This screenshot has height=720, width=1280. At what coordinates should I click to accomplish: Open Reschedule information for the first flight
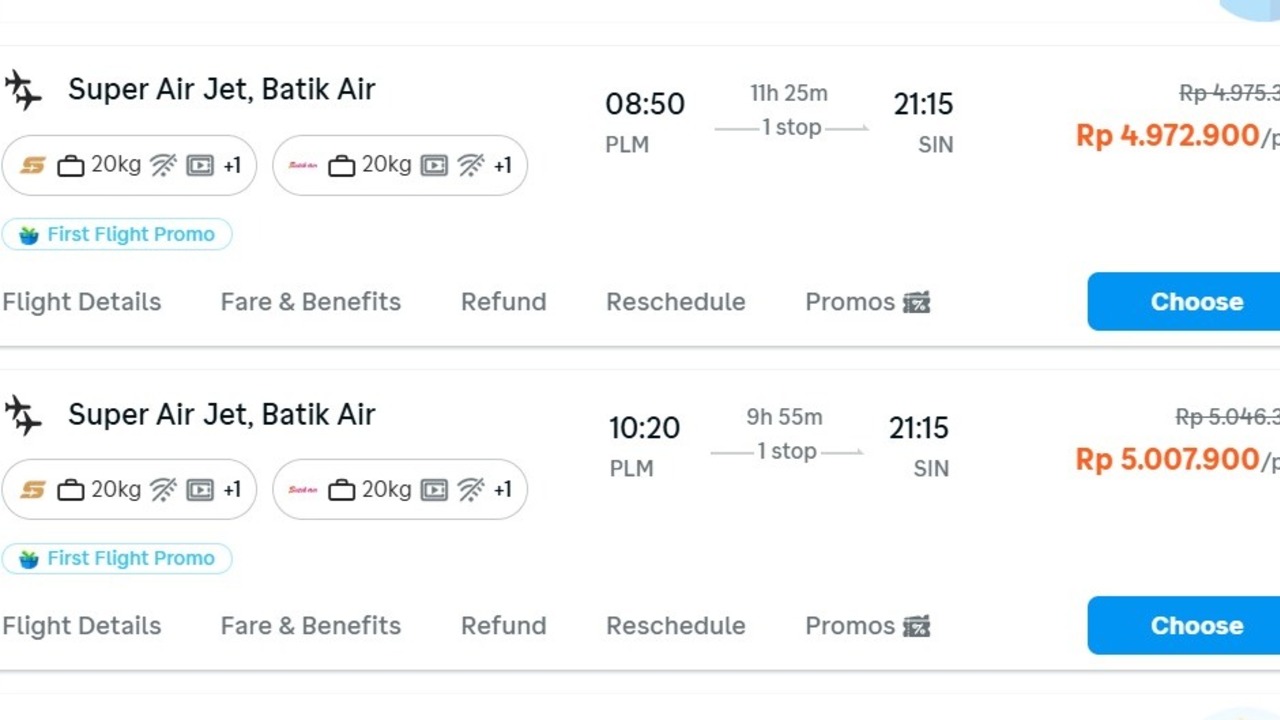pyautogui.click(x=675, y=301)
